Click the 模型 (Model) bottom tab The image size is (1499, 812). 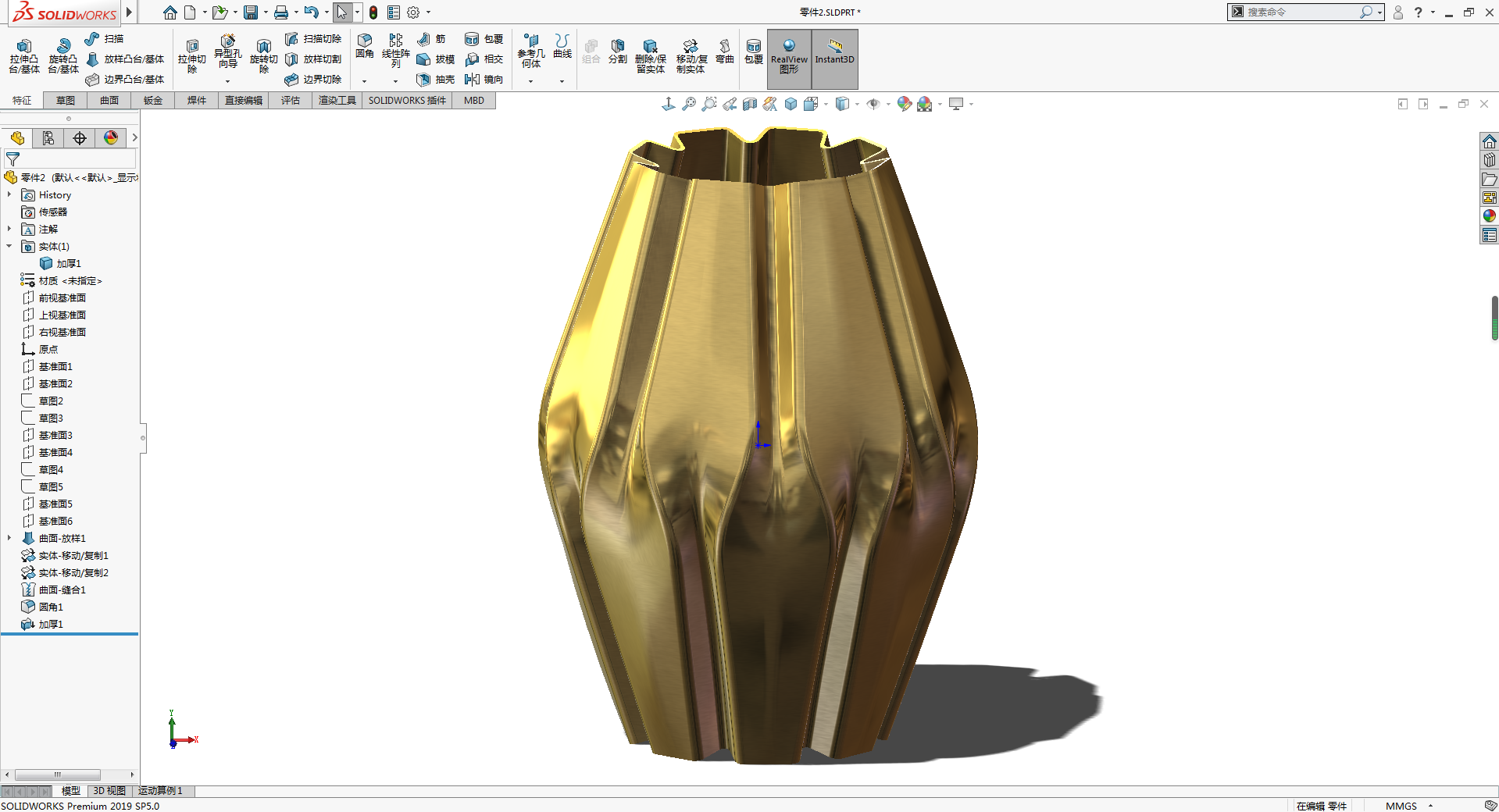(x=70, y=791)
